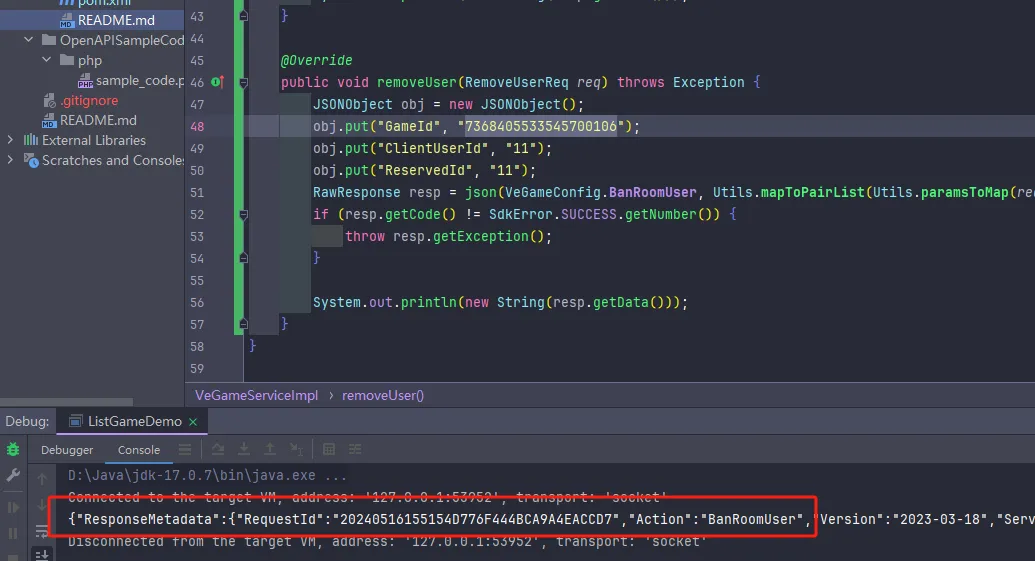
Task: Toggle scroll to end of console
Action: [42, 554]
